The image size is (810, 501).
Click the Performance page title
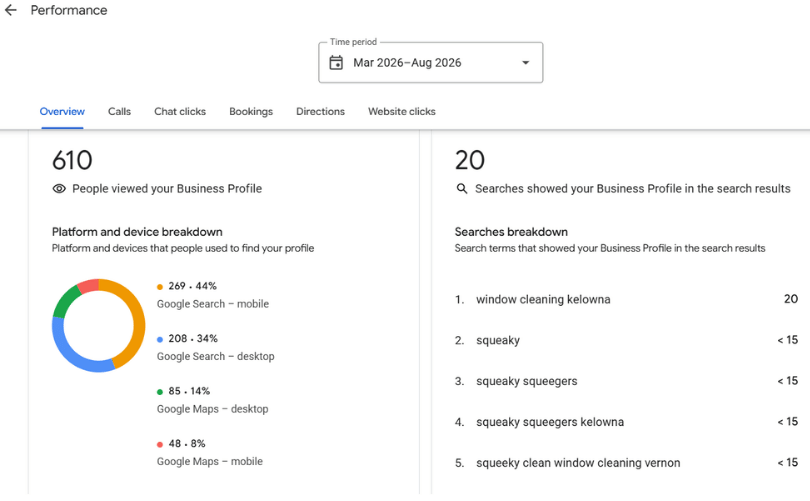pyautogui.click(x=69, y=10)
